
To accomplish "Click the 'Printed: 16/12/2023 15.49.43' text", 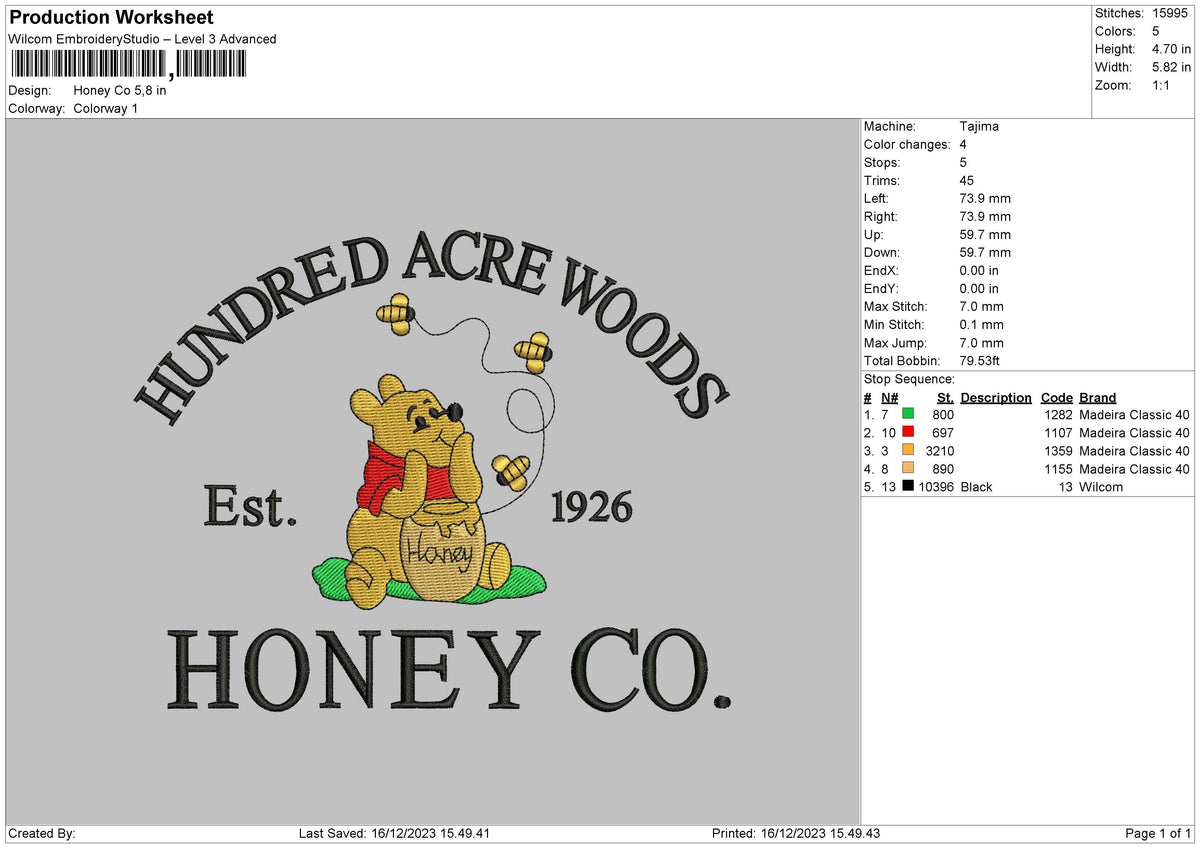I will click(x=796, y=833).
